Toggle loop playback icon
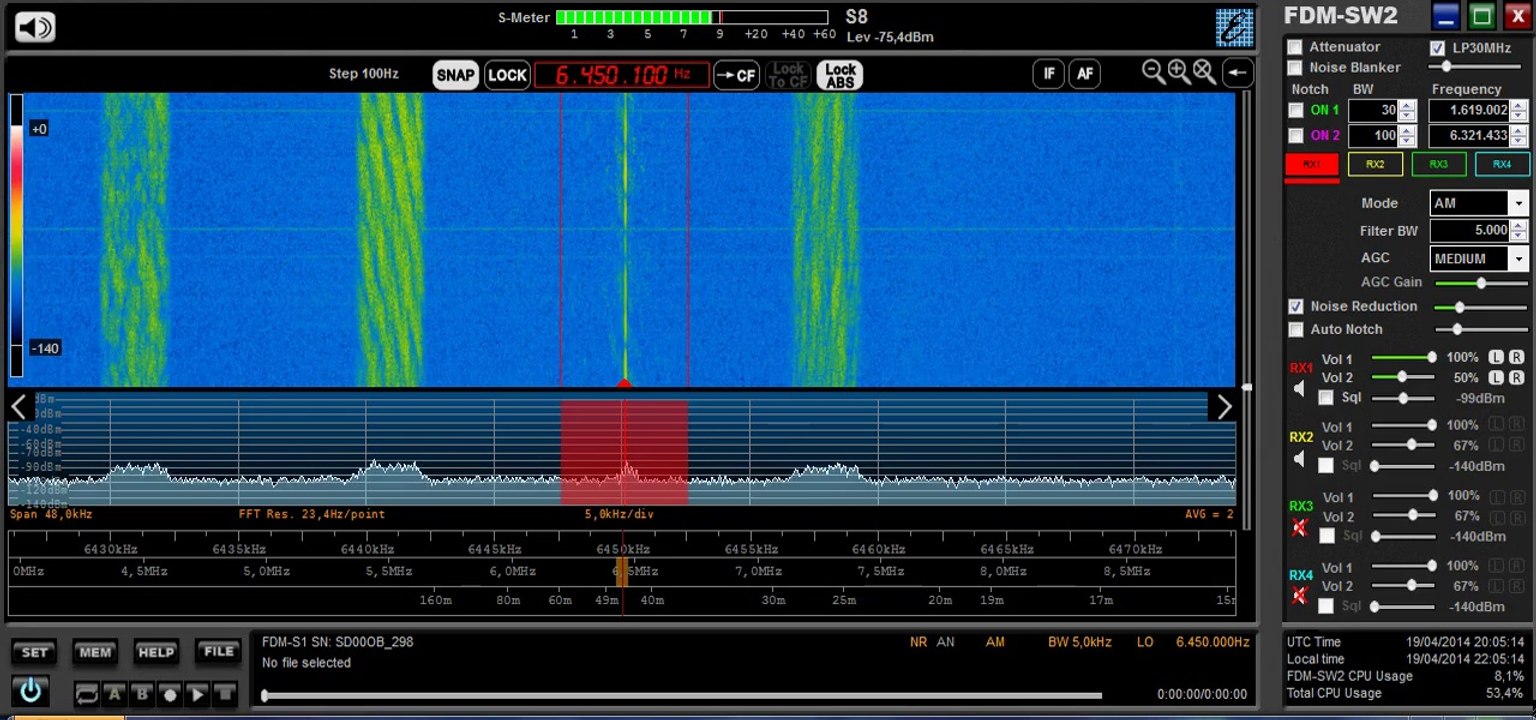 (88, 693)
